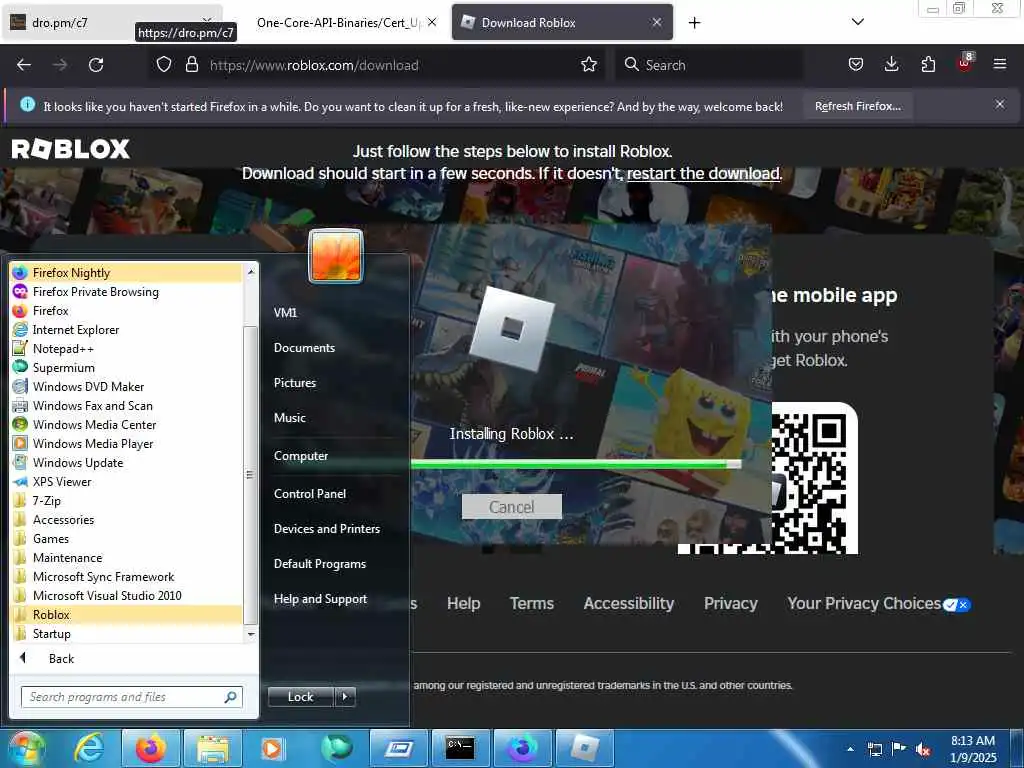This screenshot has height=768, width=1024.
Task: Open the Privacy footer link
Action: (x=730, y=603)
